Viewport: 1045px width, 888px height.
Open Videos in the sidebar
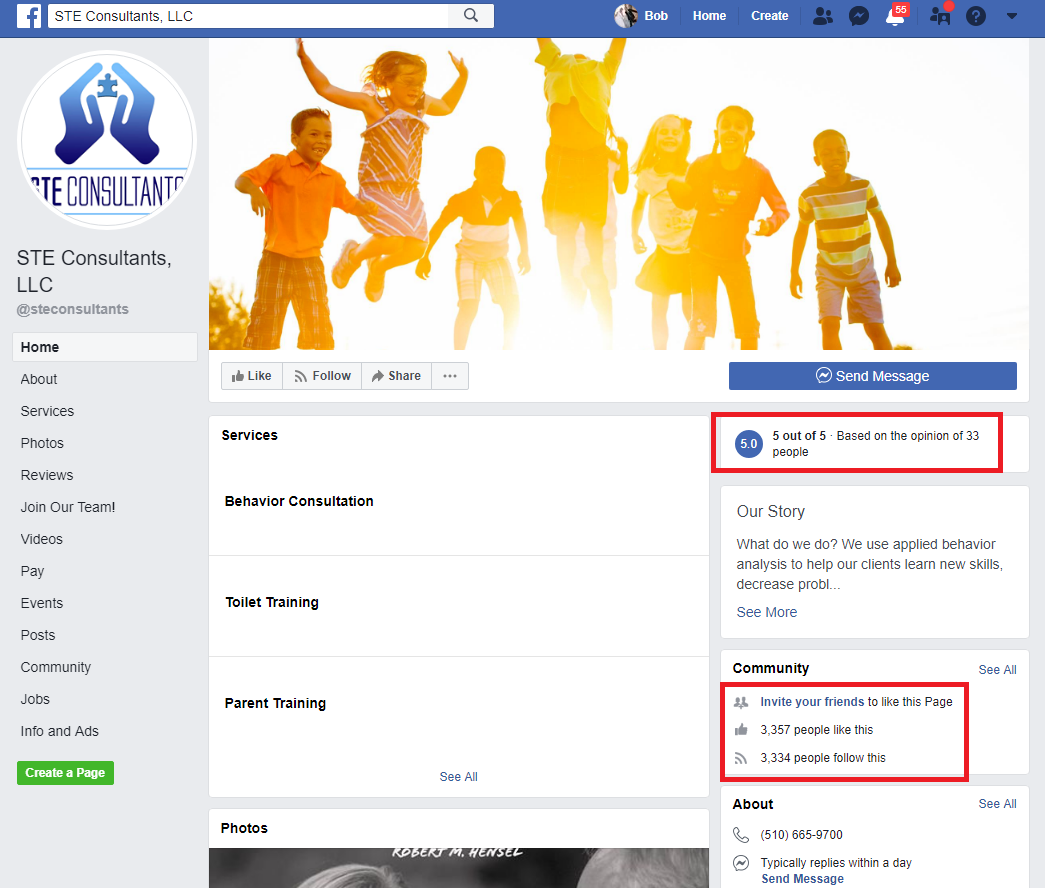coord(41,539)
